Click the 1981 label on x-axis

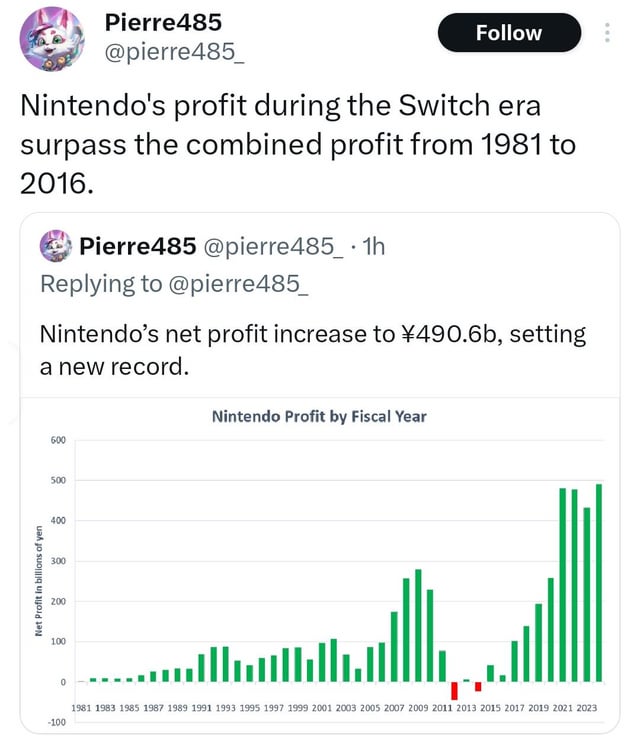pyautogui.click(x=81, y=708)
